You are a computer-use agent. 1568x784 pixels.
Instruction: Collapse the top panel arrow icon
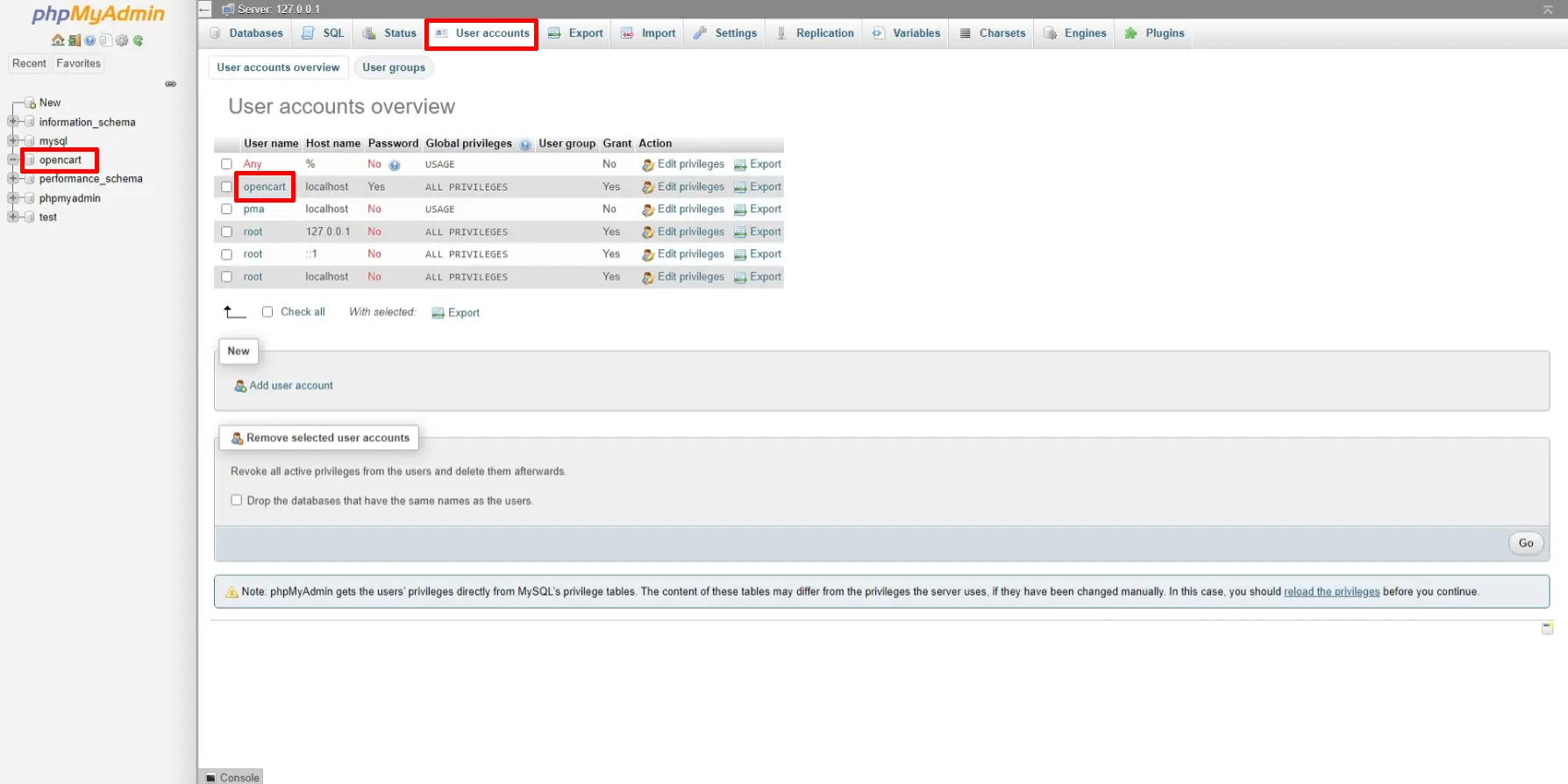(x=1548, y=10)
